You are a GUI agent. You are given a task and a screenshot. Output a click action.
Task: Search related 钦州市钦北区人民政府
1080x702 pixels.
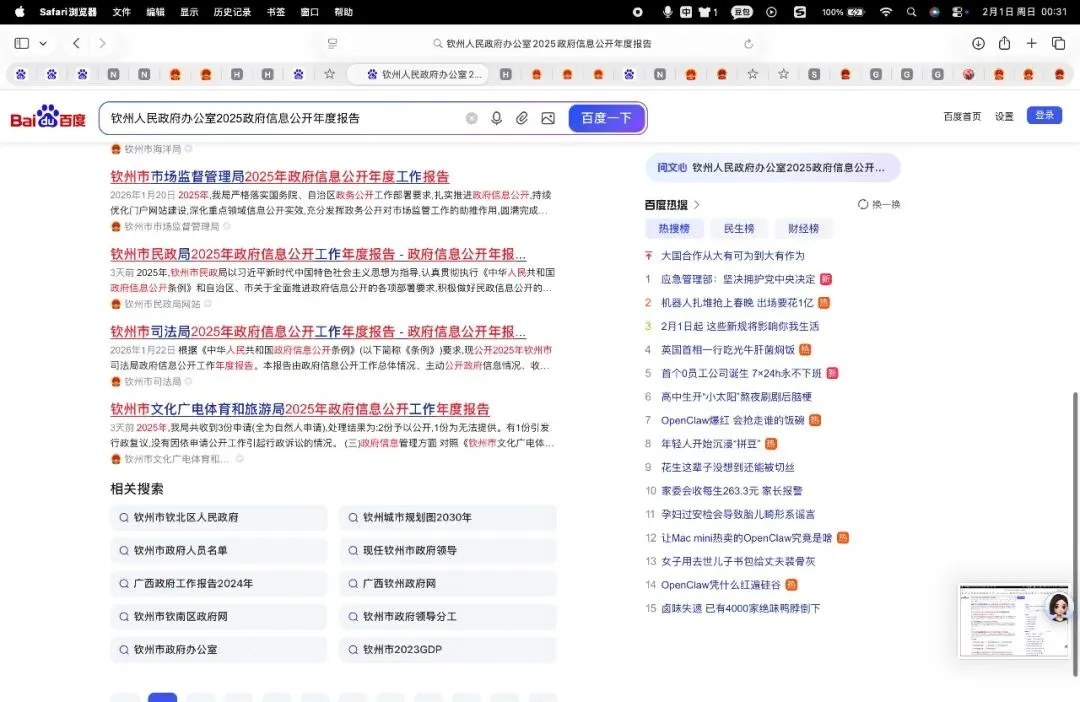click(x=218, y=517)
